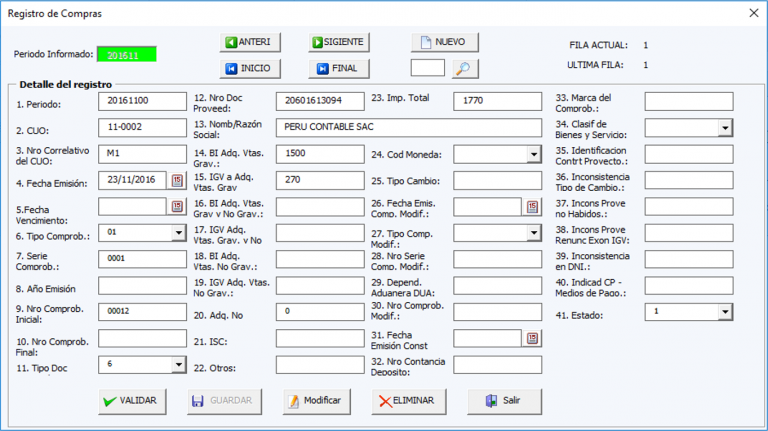
Task: Click the Modificar button
Action: click(x=314, y=401)
